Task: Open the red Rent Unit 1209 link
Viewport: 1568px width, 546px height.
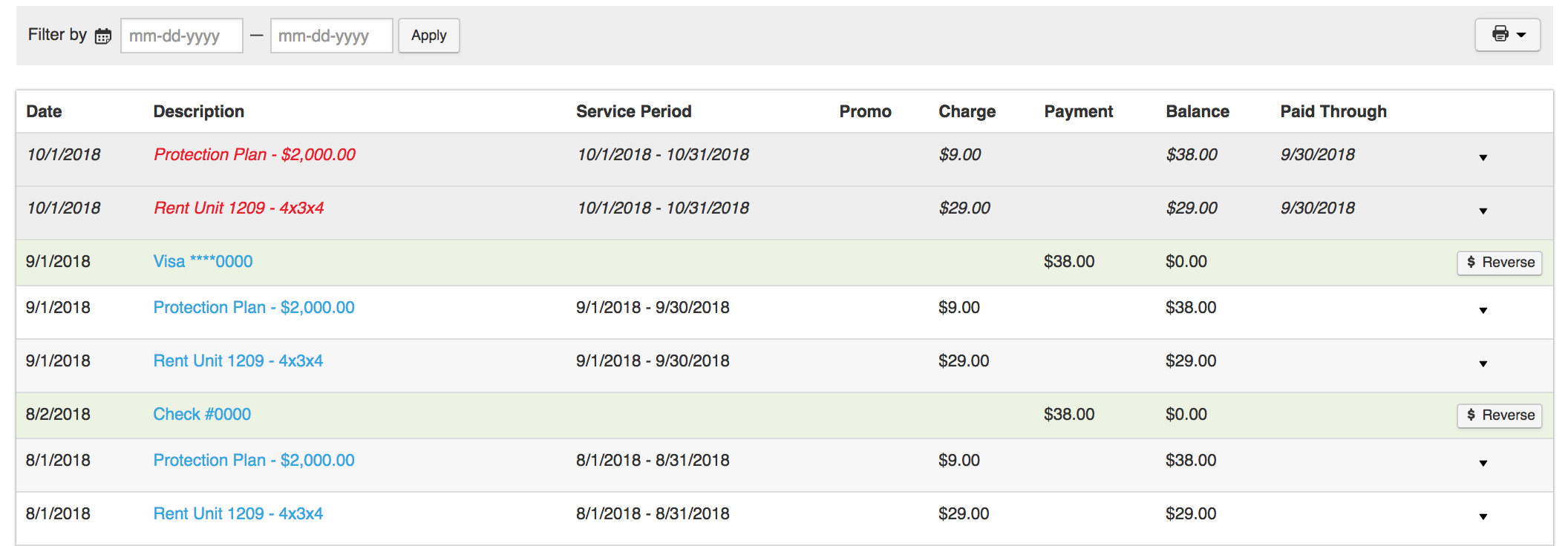Action: point(239,208)
